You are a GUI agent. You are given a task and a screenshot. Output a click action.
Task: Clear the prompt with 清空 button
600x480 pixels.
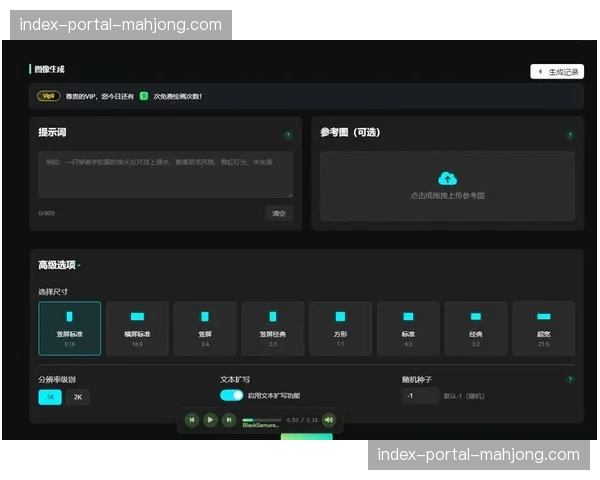279,213
